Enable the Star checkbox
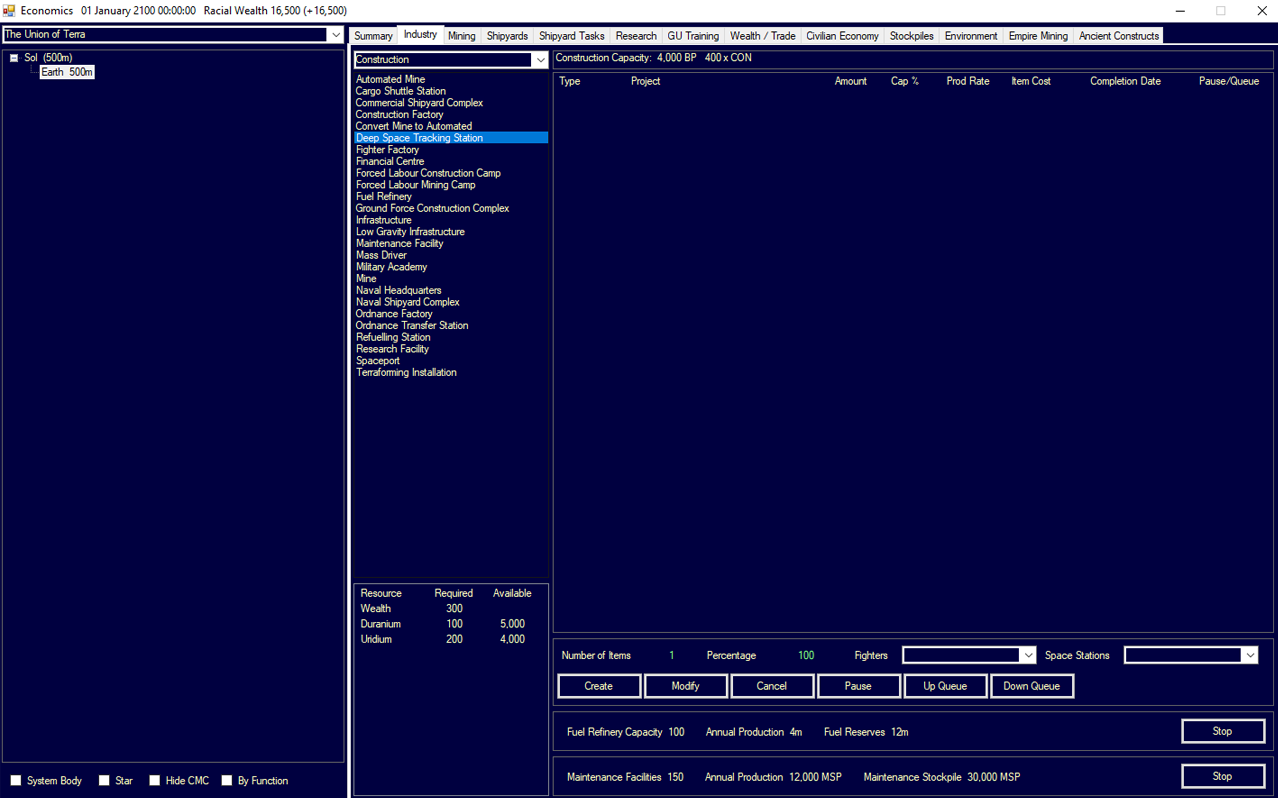The width and height of the screenshot is (1278, 798). point(104,780)
